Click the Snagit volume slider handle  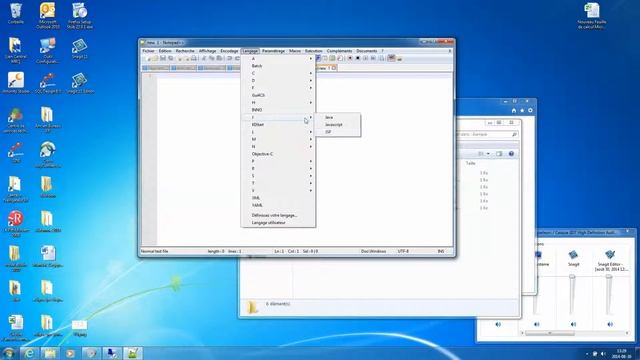tap(572, 277)
